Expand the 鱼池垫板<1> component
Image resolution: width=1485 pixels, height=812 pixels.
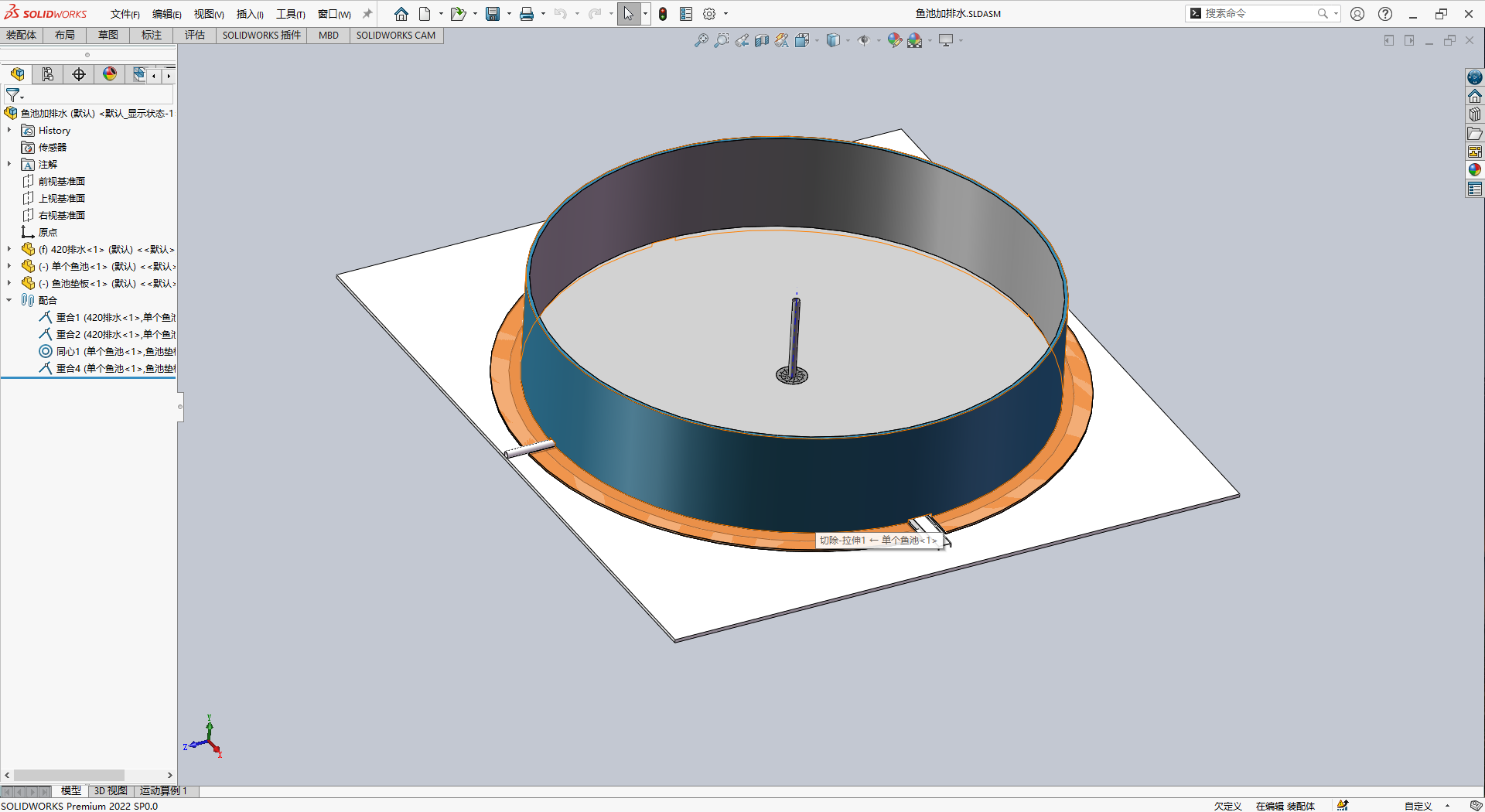[9, 283]
